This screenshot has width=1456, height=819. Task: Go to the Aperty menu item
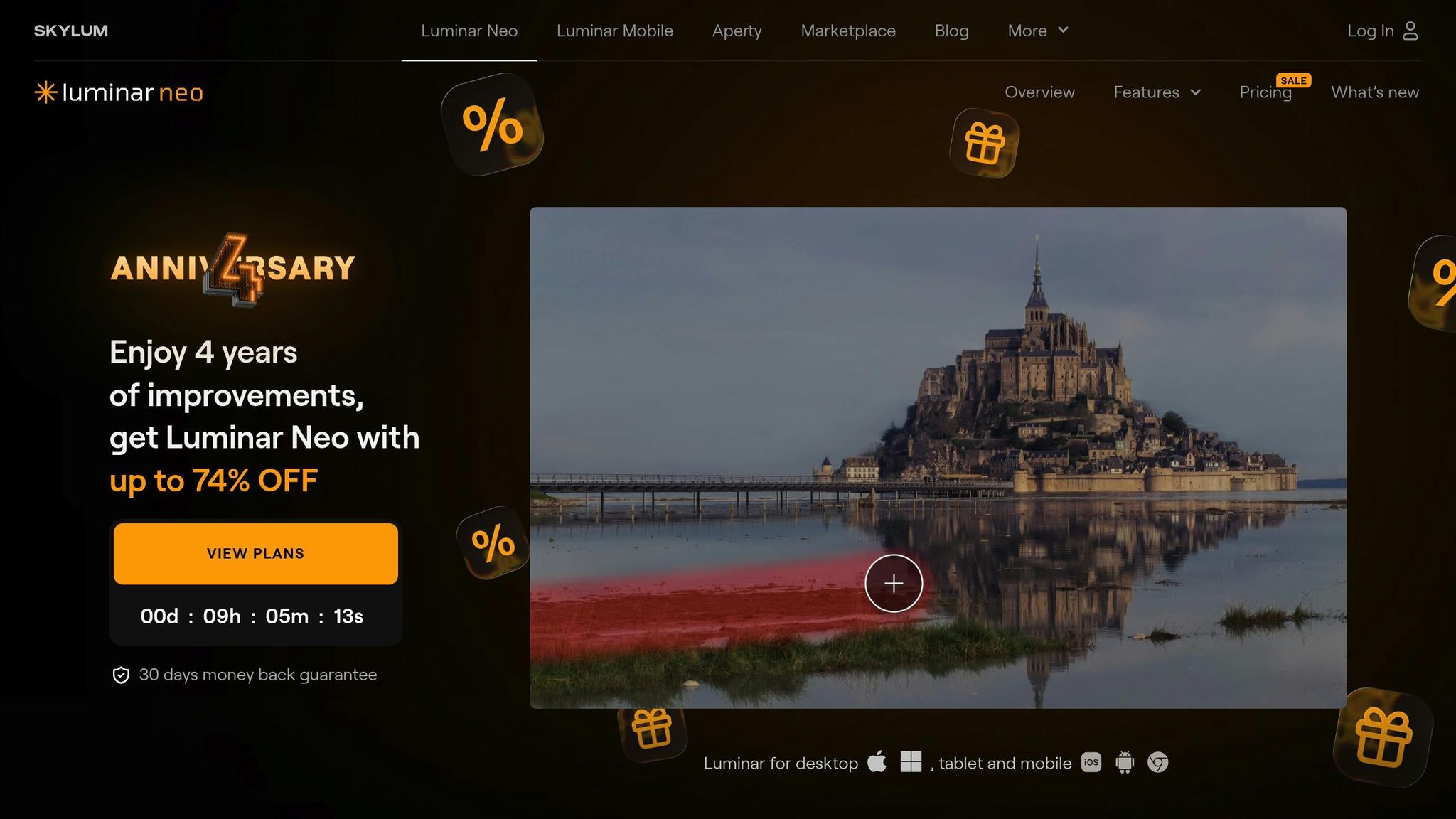tap(737, 31)
